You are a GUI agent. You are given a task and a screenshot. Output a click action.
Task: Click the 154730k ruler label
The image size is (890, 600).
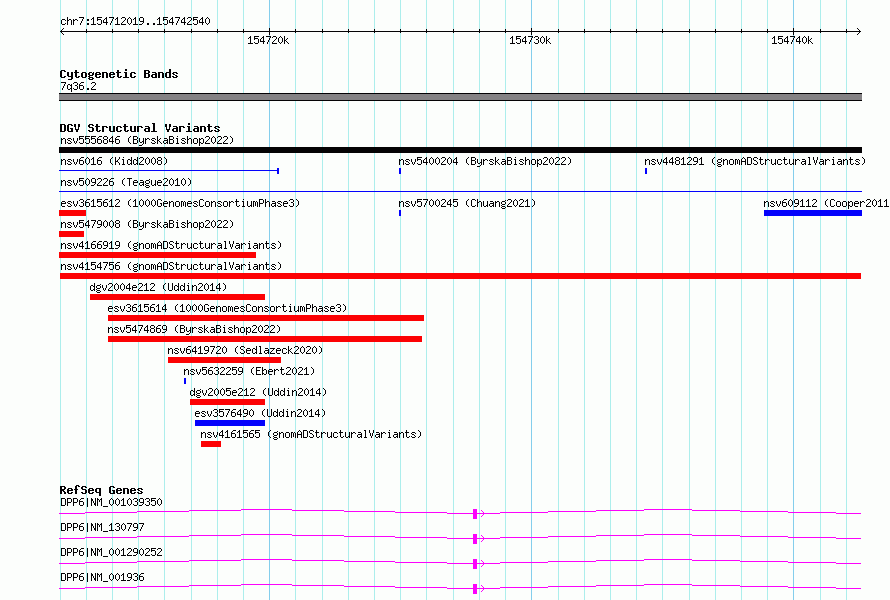coord(530,40)
